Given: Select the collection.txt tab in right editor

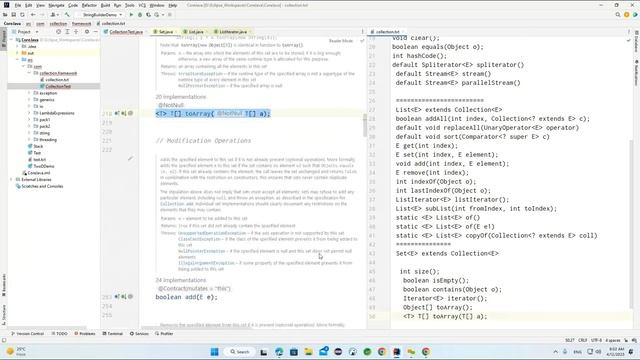Looking at the screenshot, I should click(387, 31).
